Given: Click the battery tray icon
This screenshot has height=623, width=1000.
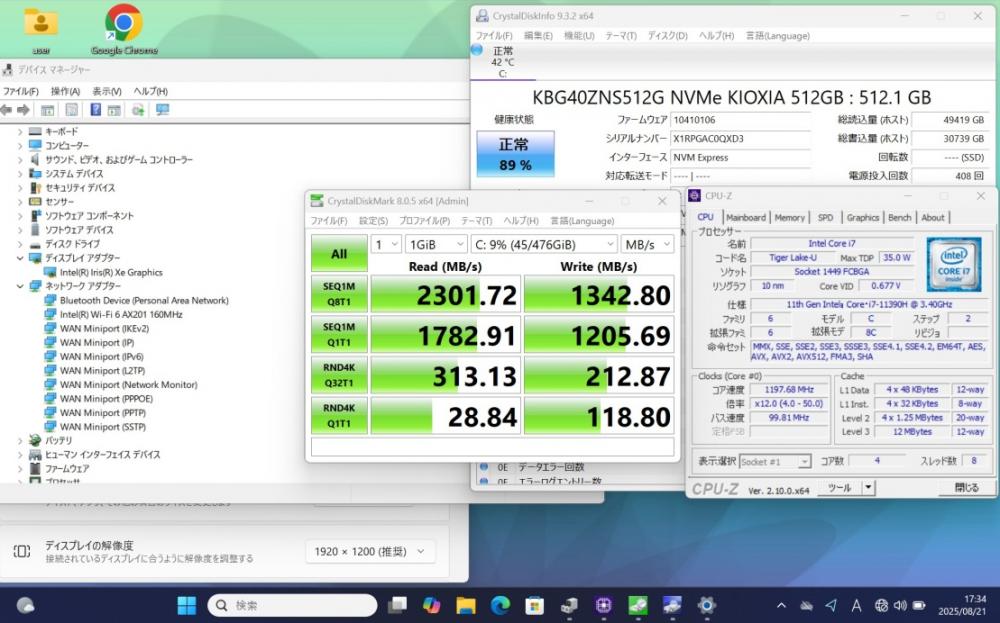Looking at the screenshot, I should pos(919,605).
